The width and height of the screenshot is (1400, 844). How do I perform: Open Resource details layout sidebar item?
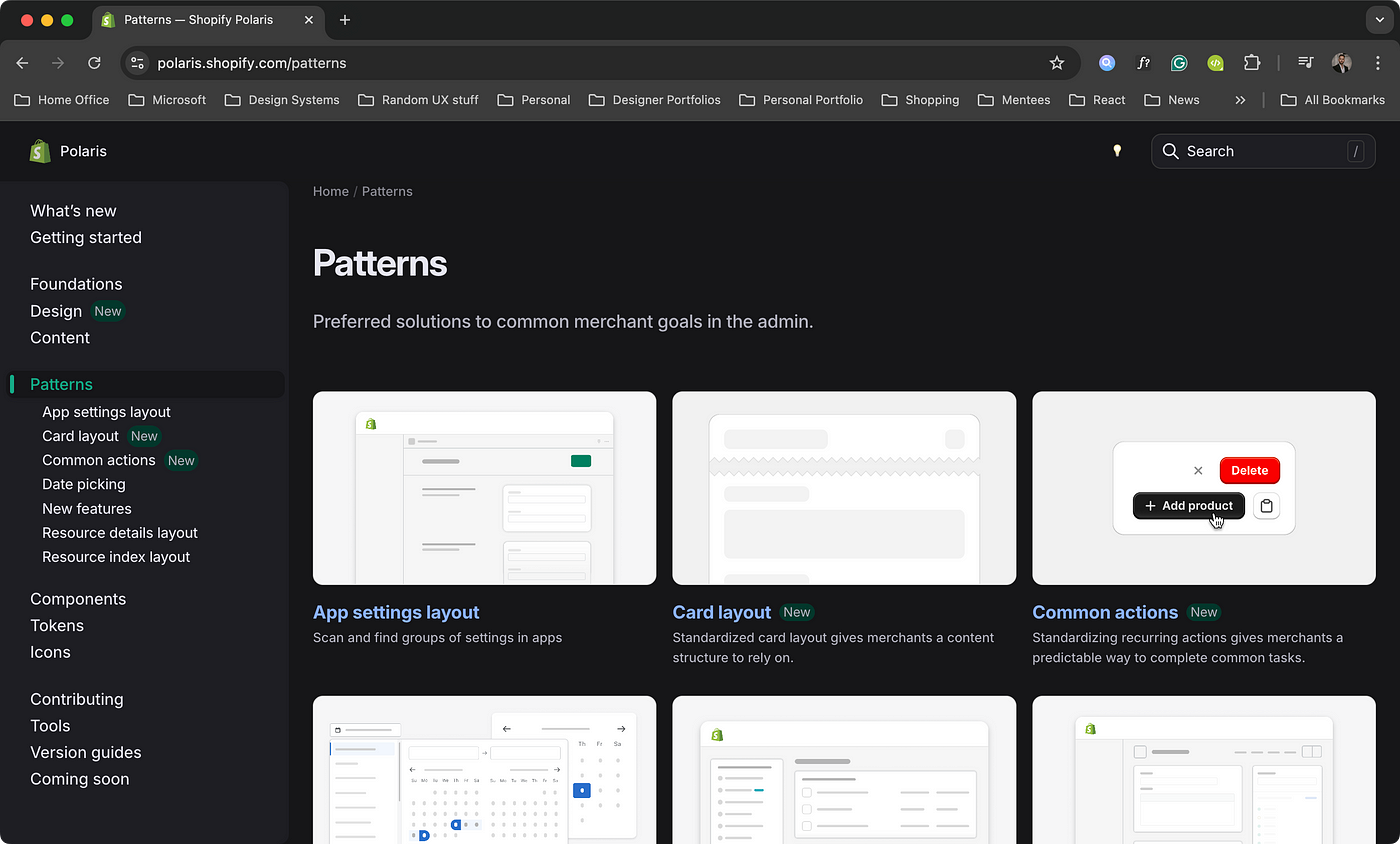[120, 533]
